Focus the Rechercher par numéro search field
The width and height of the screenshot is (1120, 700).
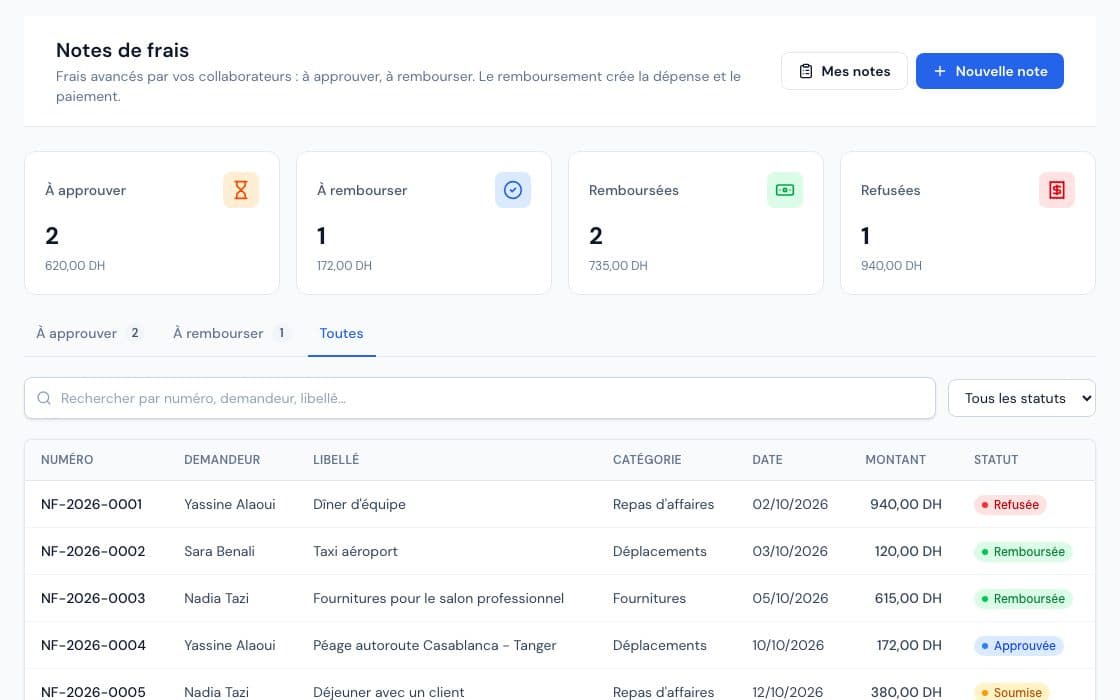[480, 398]
